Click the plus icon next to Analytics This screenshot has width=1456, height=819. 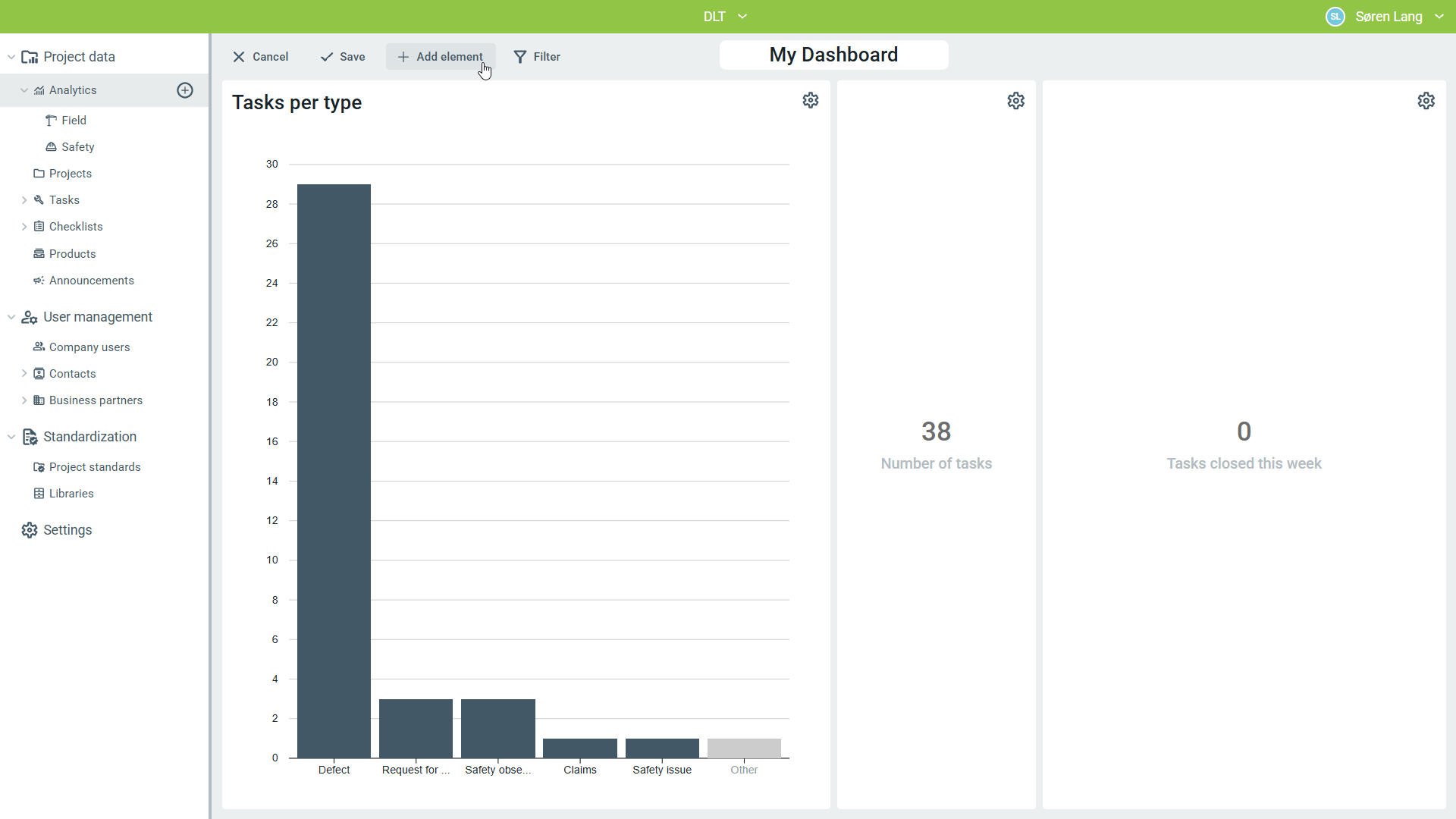pyautogui.click(x=185, y=90)
